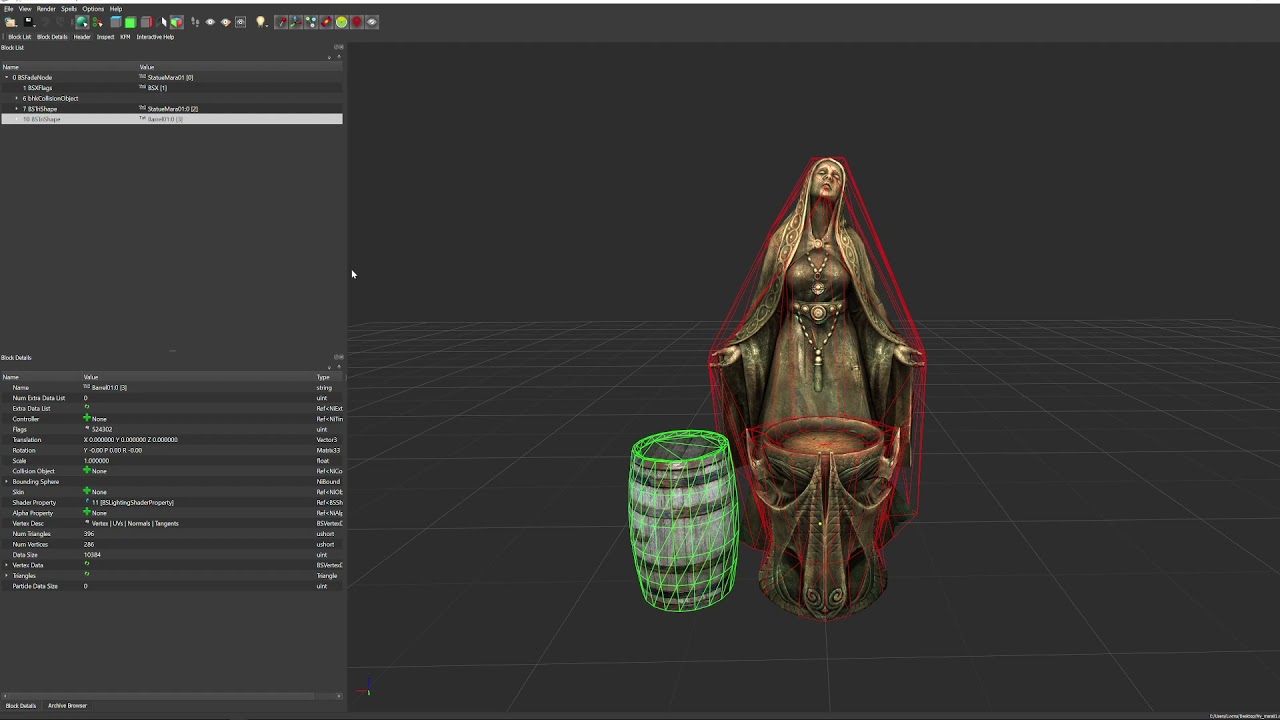Open the Options menu

tap(93, 9)
